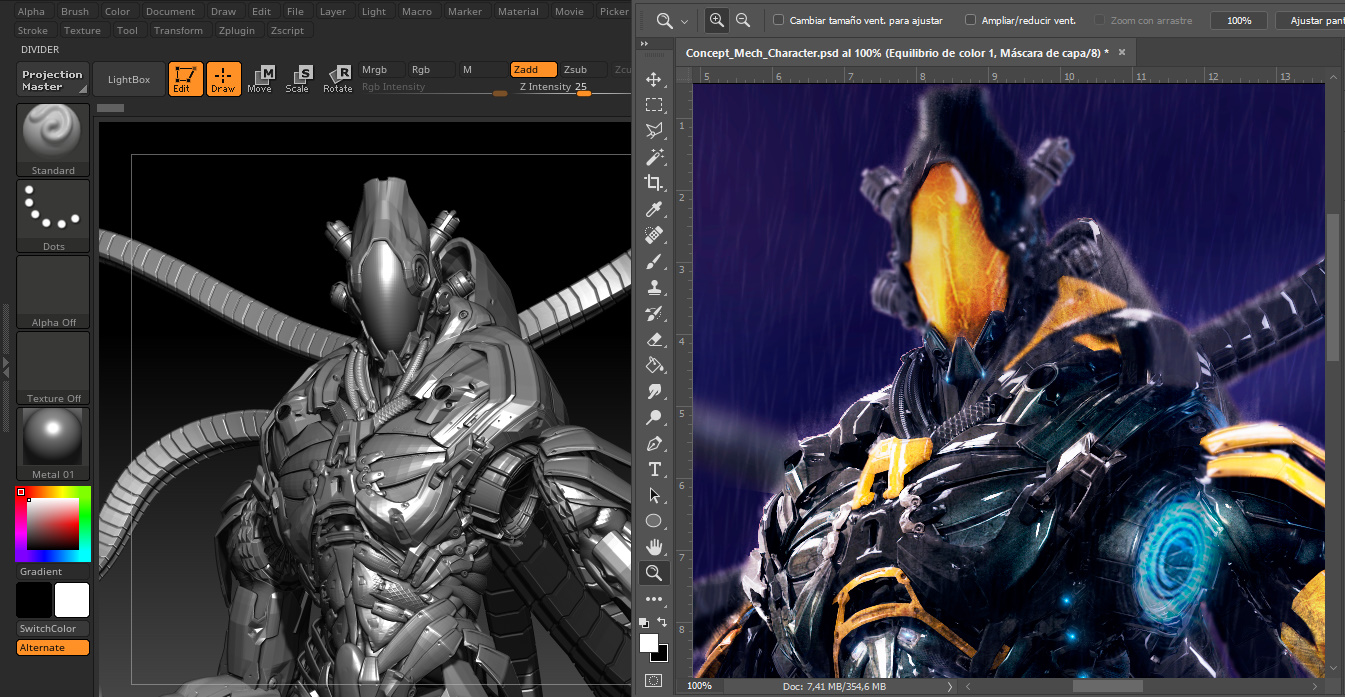The width and height of the screenshot is (1345, 697).
Task: Adjust the Rgb Intensity slider
Action: 434,88
